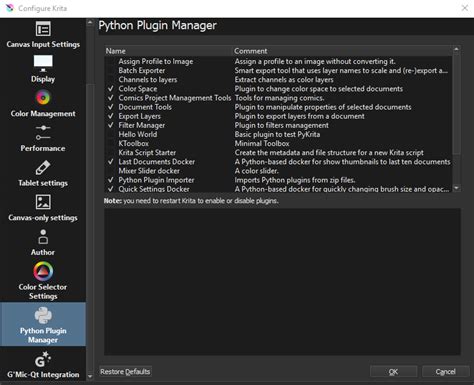Select the Performance sliders icon
474x385 pixels.
(43, 132)
